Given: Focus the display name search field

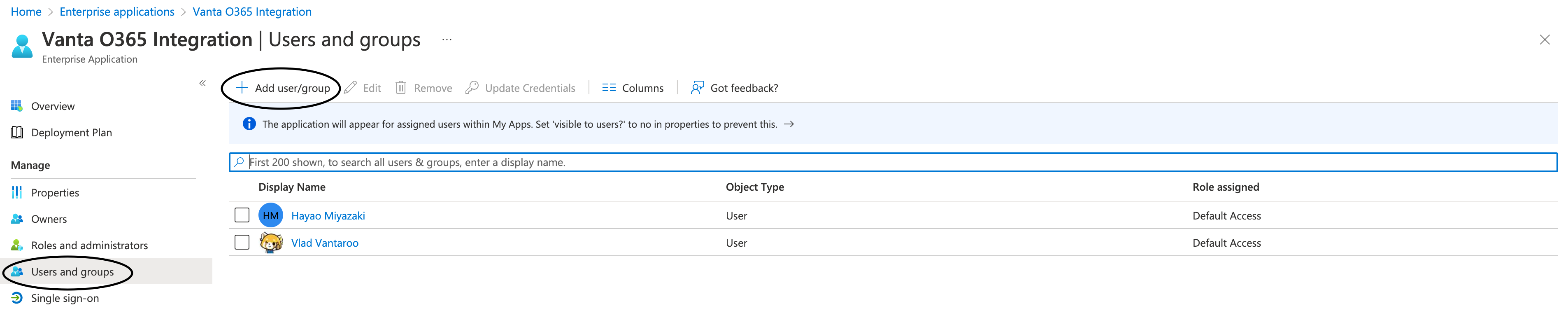Looking at the screenshot, I should tap(893, 162).
